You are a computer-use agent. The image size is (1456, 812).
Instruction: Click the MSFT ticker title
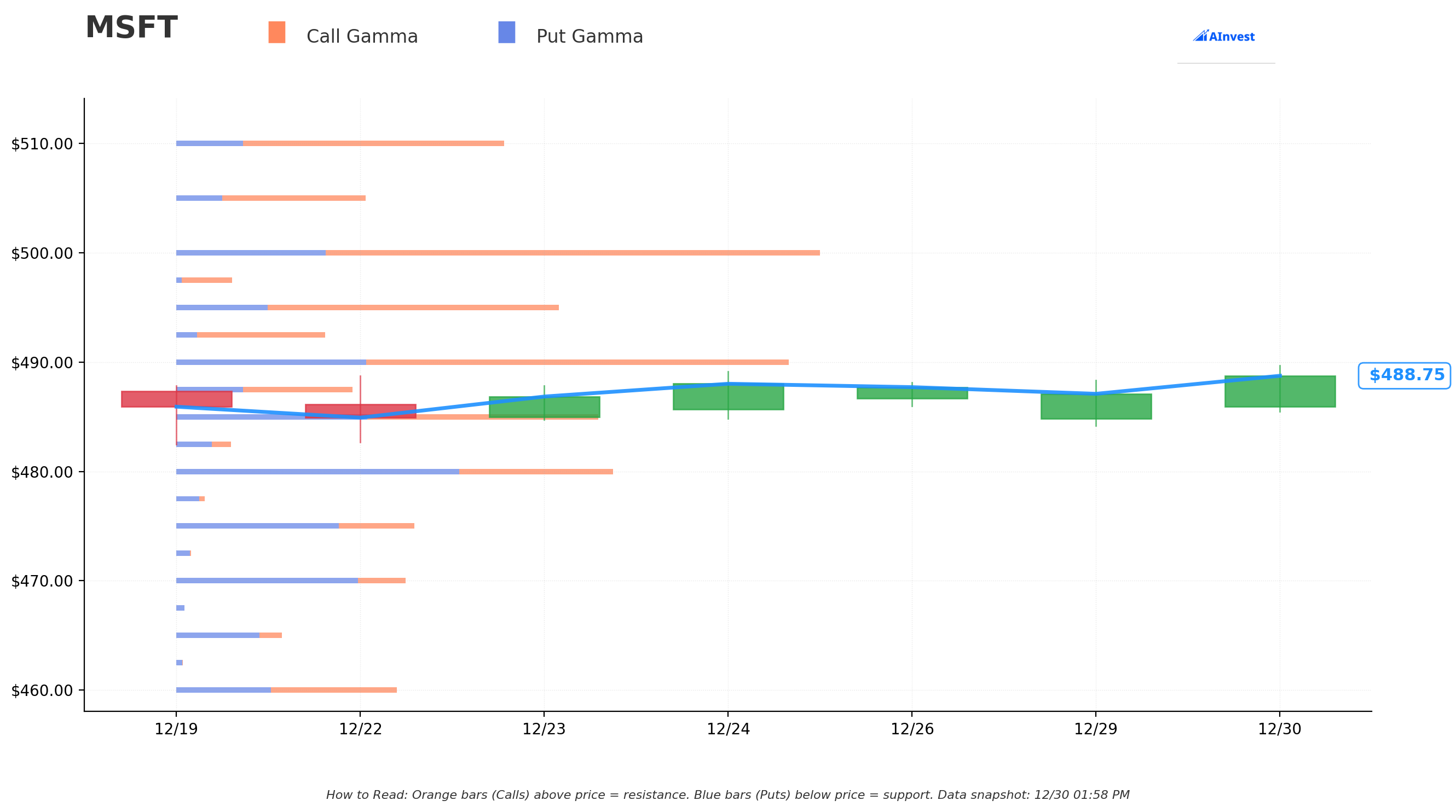point(131,27)
